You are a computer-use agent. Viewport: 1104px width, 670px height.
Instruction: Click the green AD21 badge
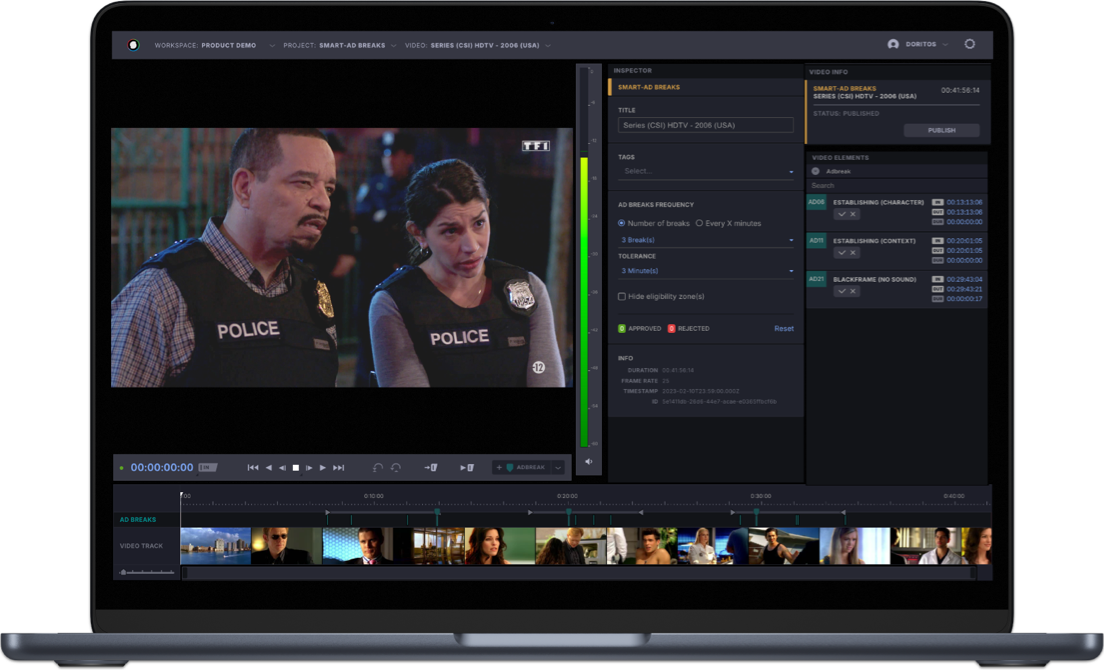[816, 279]
